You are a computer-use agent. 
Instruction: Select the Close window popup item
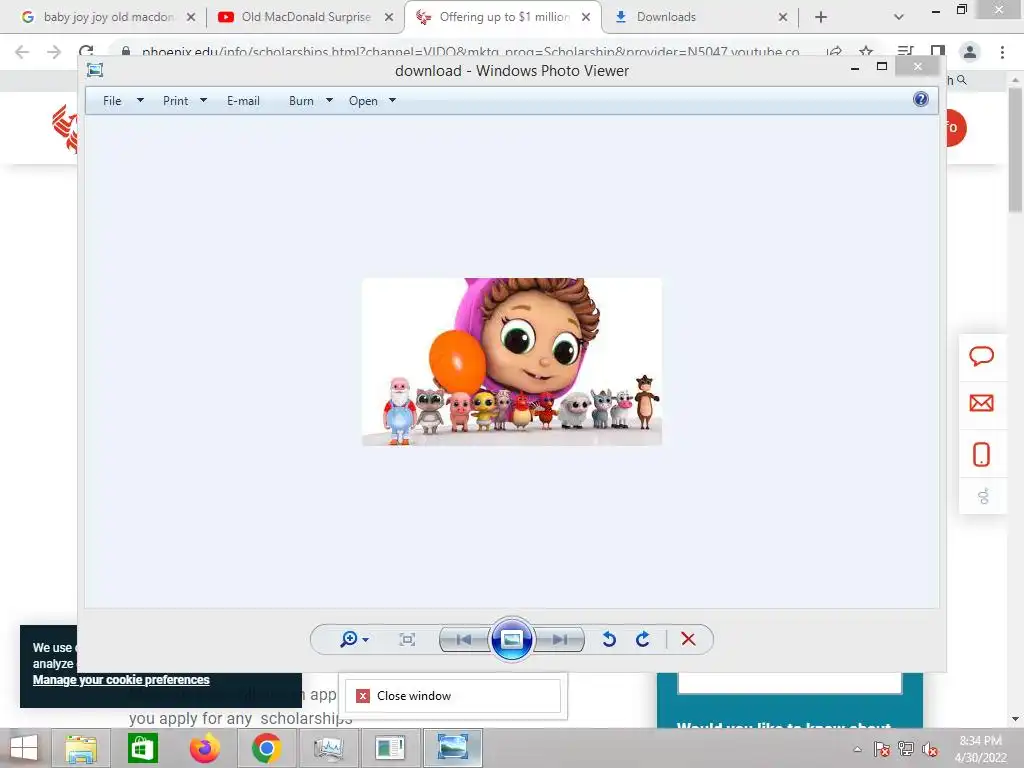pos(453,696)
